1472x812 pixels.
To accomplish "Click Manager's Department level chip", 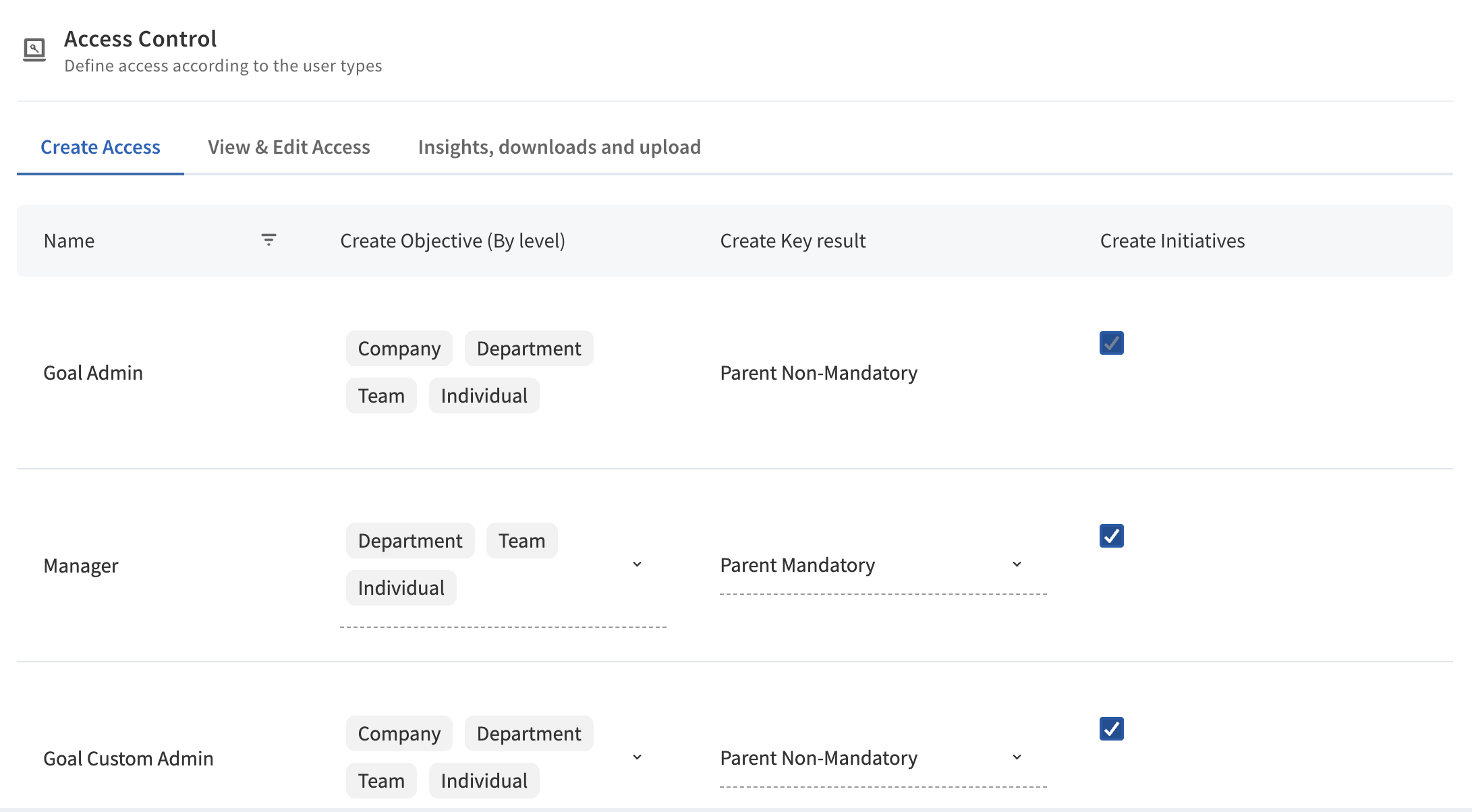I will click(410, 541).
